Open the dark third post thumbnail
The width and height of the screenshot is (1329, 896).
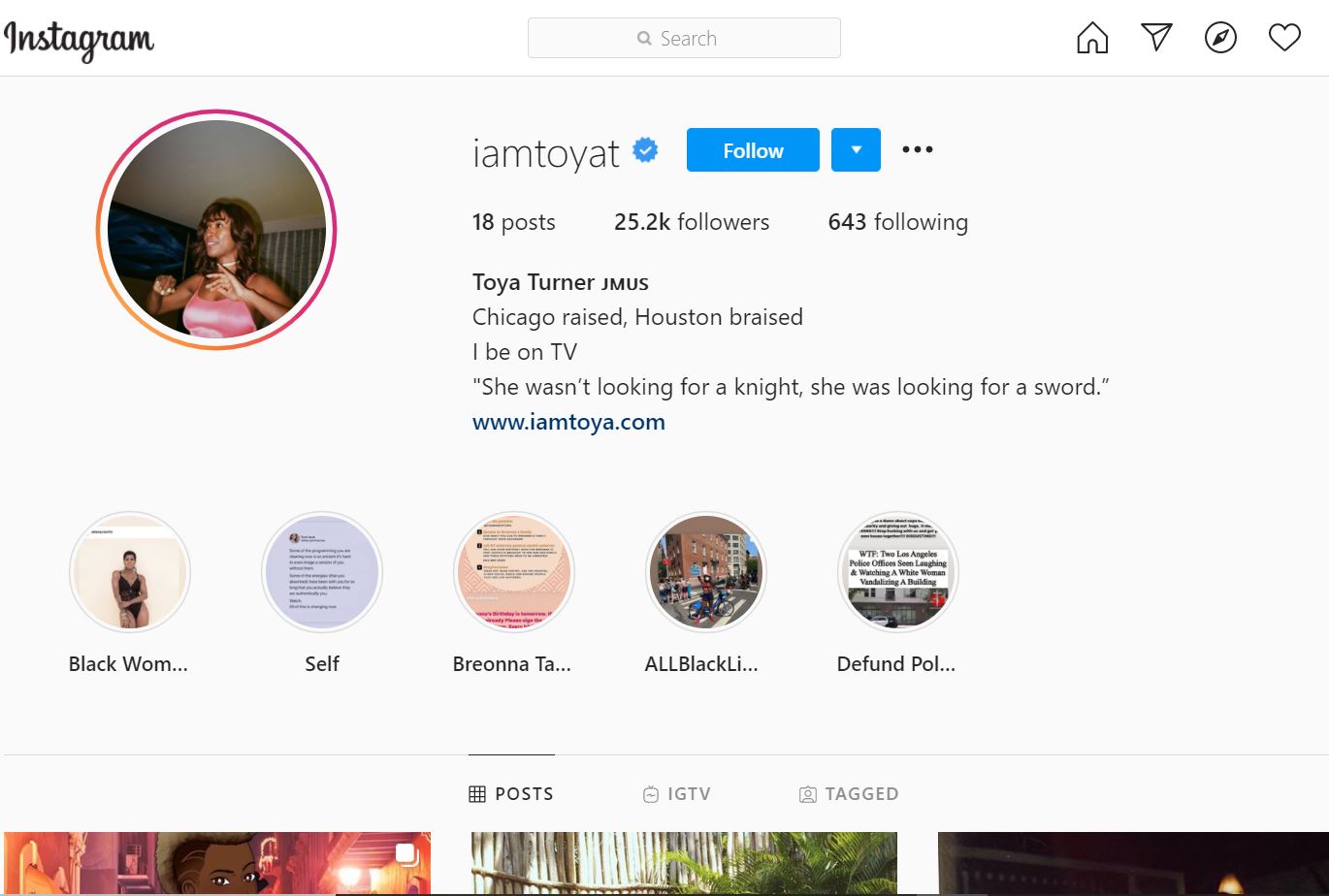pos(1133,863)
